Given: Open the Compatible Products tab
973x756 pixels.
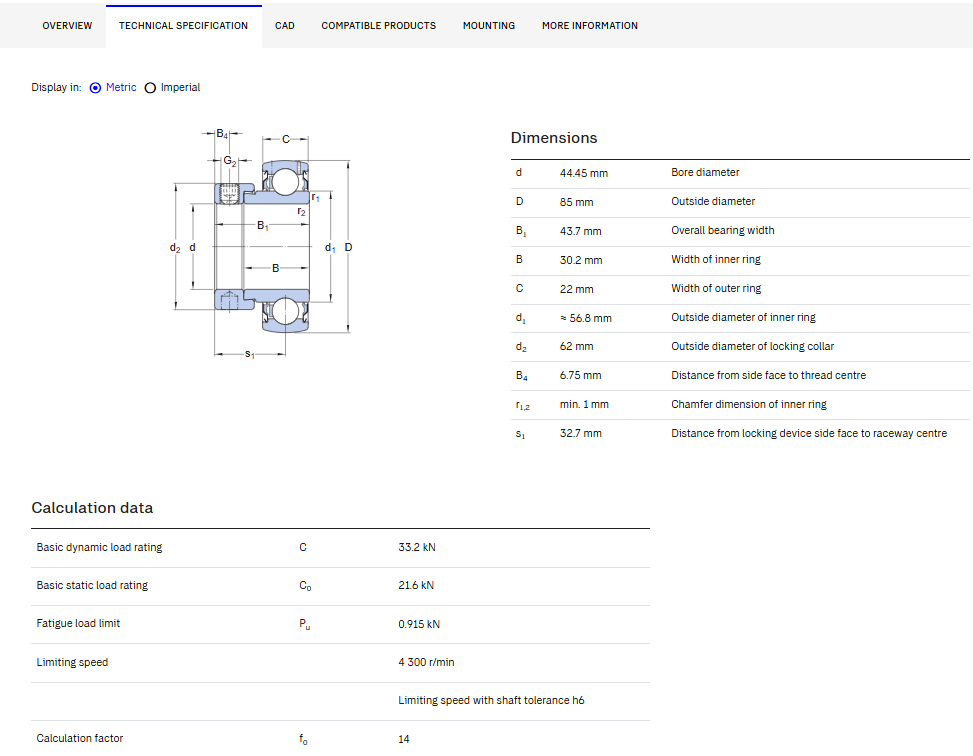Looking at the screenshot, I should click(379, 25).
